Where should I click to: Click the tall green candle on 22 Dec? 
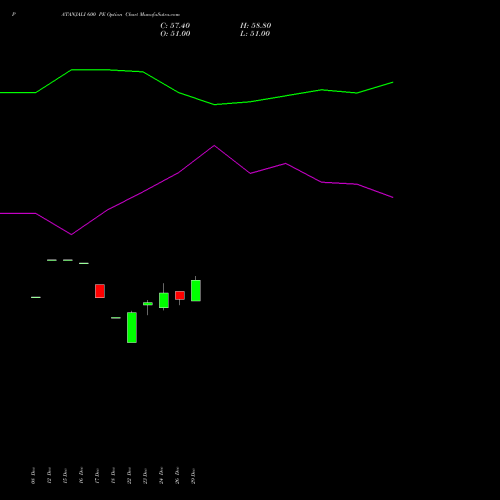(132, 327)
